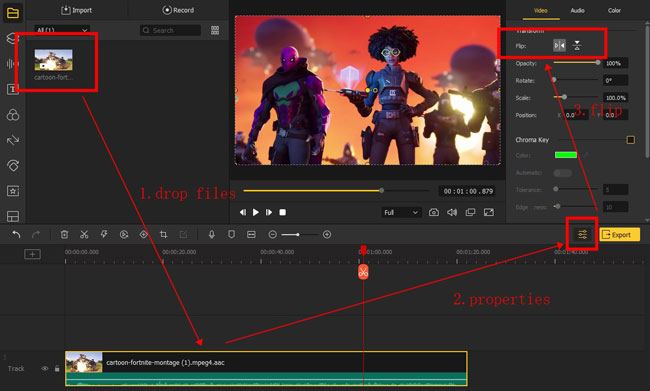Click the red scissors playhead split marker
The width and height of the screenshot is (650, 391).
tap(363, 272)
